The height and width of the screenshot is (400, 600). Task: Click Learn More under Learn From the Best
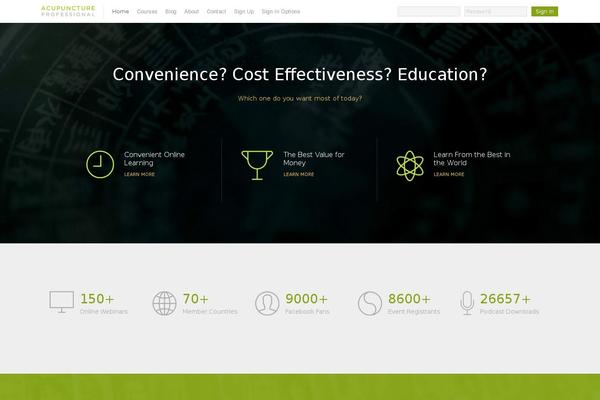point(449,174)
